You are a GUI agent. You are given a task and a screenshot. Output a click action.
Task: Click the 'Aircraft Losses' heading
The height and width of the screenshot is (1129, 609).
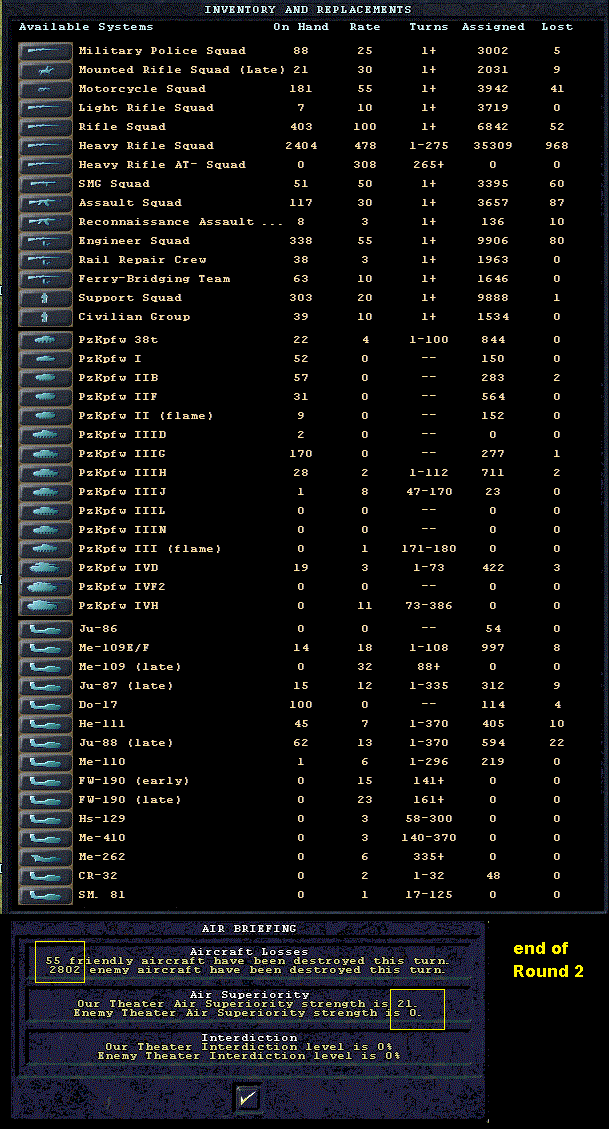[249, 952]
